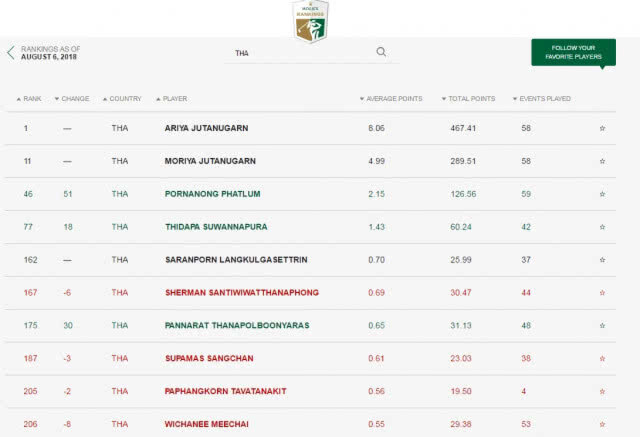Click rank number 205

pos(31,391)
